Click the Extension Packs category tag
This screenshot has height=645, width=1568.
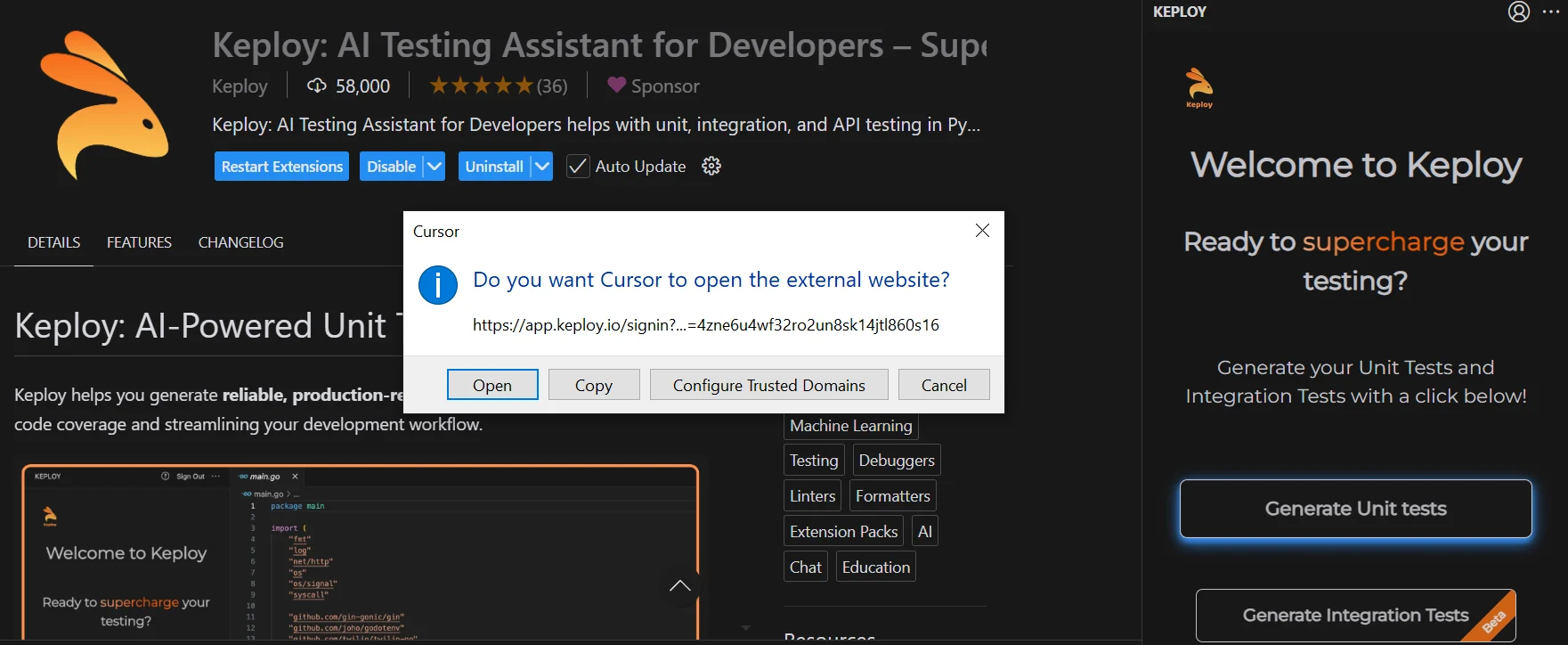(844, 532)
